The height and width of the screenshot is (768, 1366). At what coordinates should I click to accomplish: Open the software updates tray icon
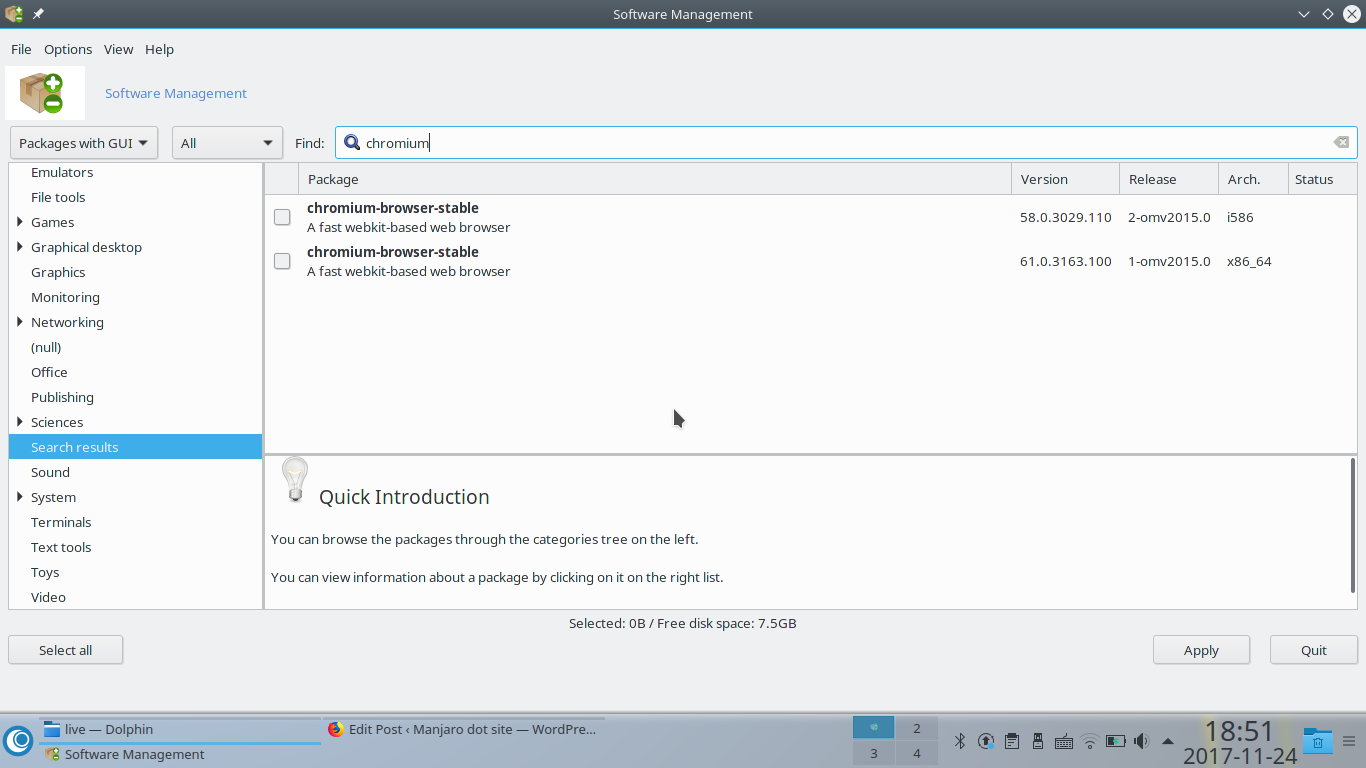pos(985,741)
